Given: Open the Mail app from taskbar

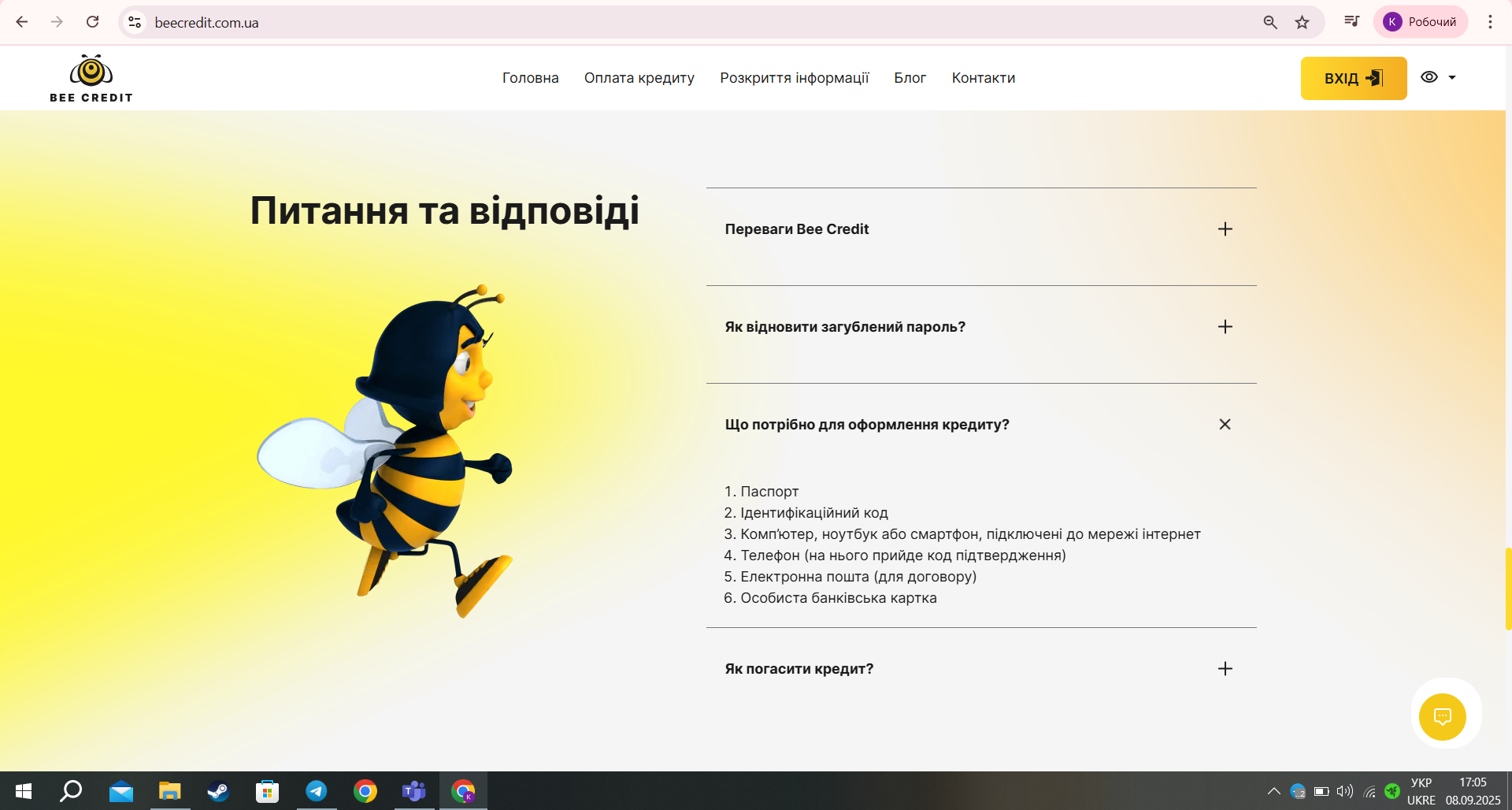Looking at the screenshot, I should point(121,791).
